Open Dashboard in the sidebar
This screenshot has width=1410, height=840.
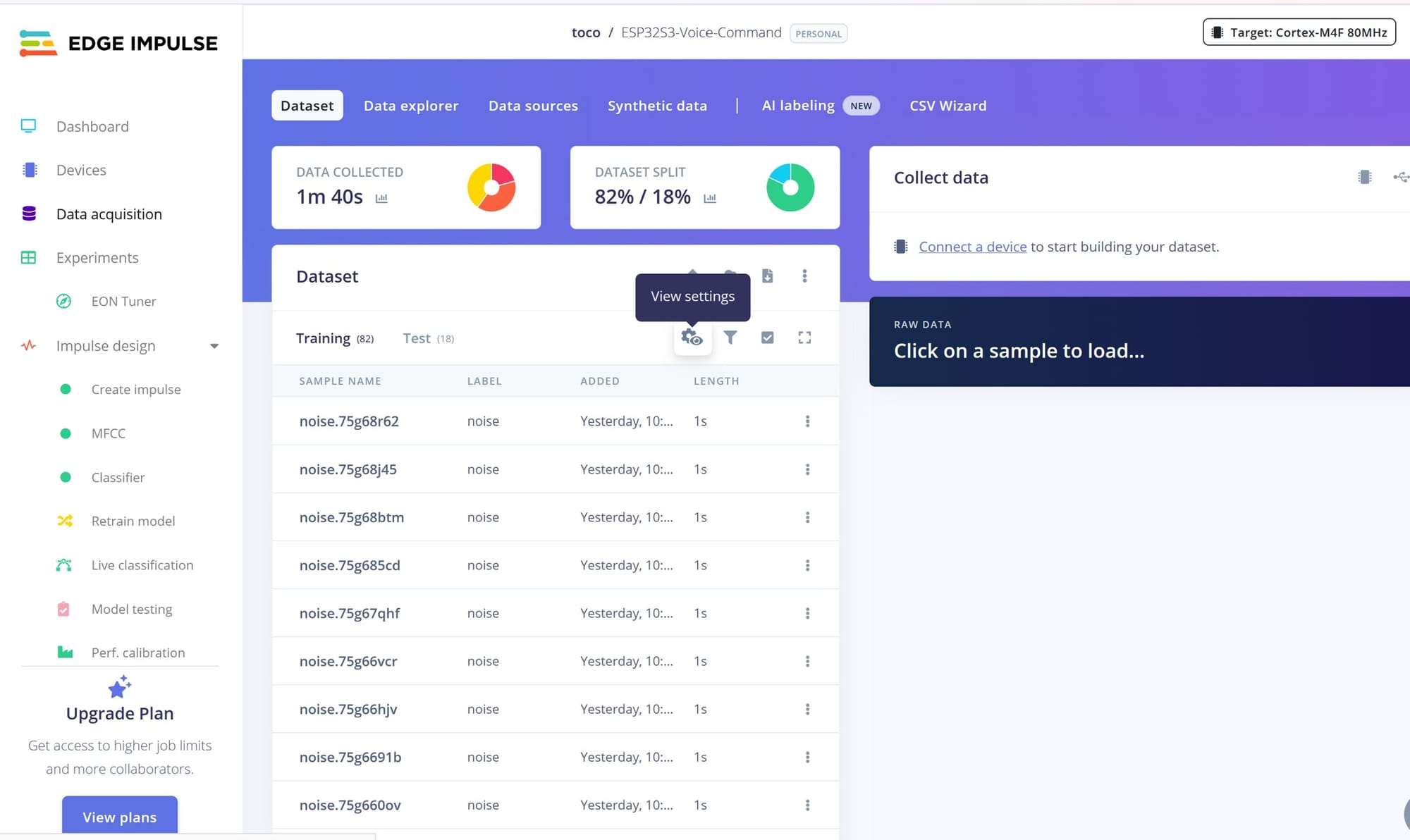(92, 127)
